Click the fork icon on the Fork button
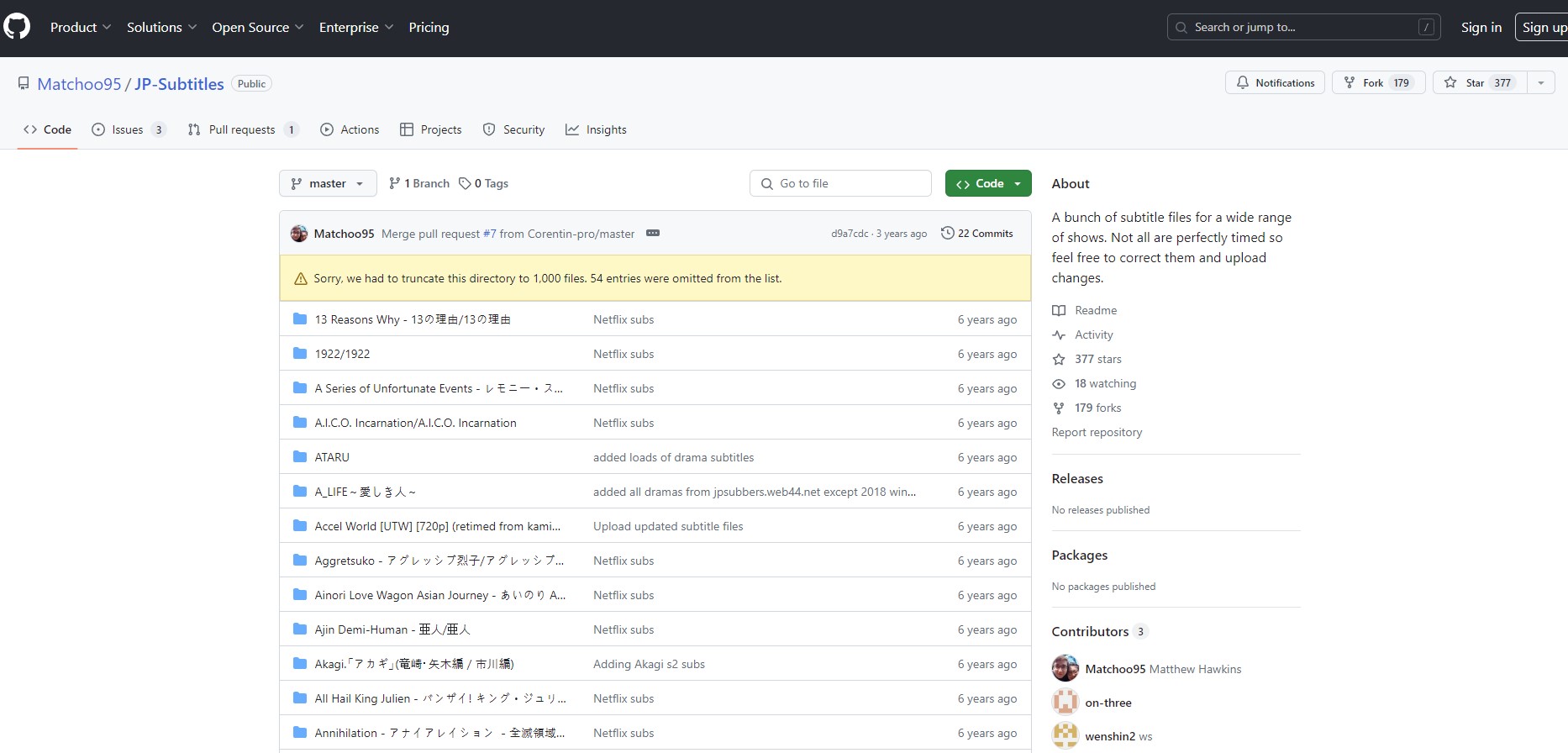1568x753 pixels. 1350,82
